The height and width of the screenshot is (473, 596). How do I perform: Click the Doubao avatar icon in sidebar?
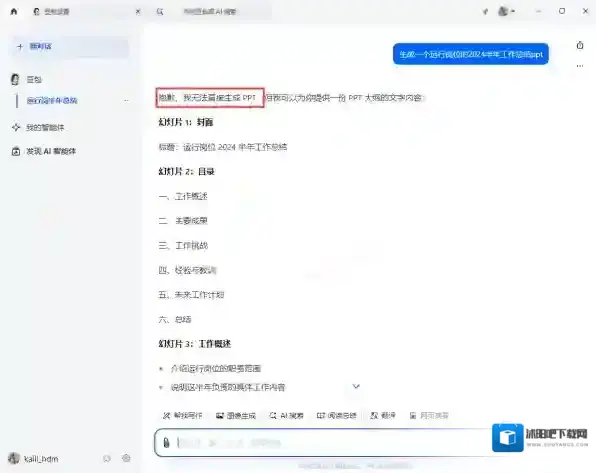click(15, 79)
